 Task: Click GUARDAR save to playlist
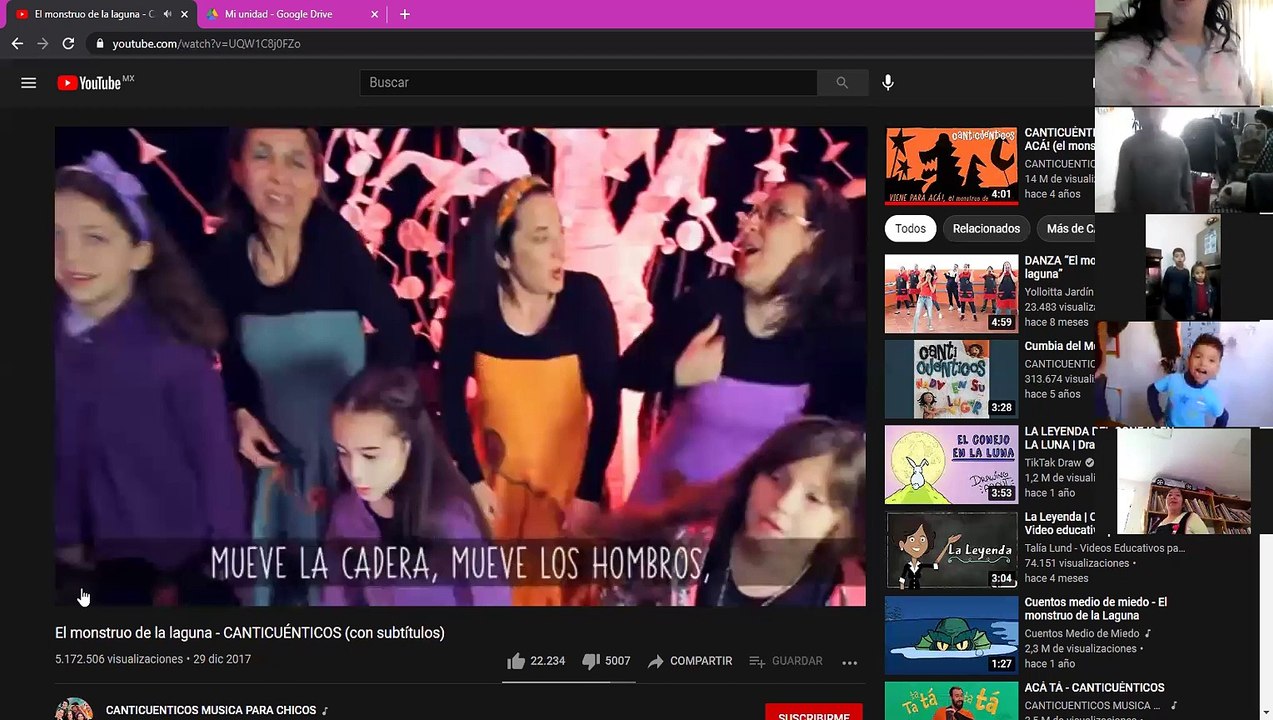786,661
